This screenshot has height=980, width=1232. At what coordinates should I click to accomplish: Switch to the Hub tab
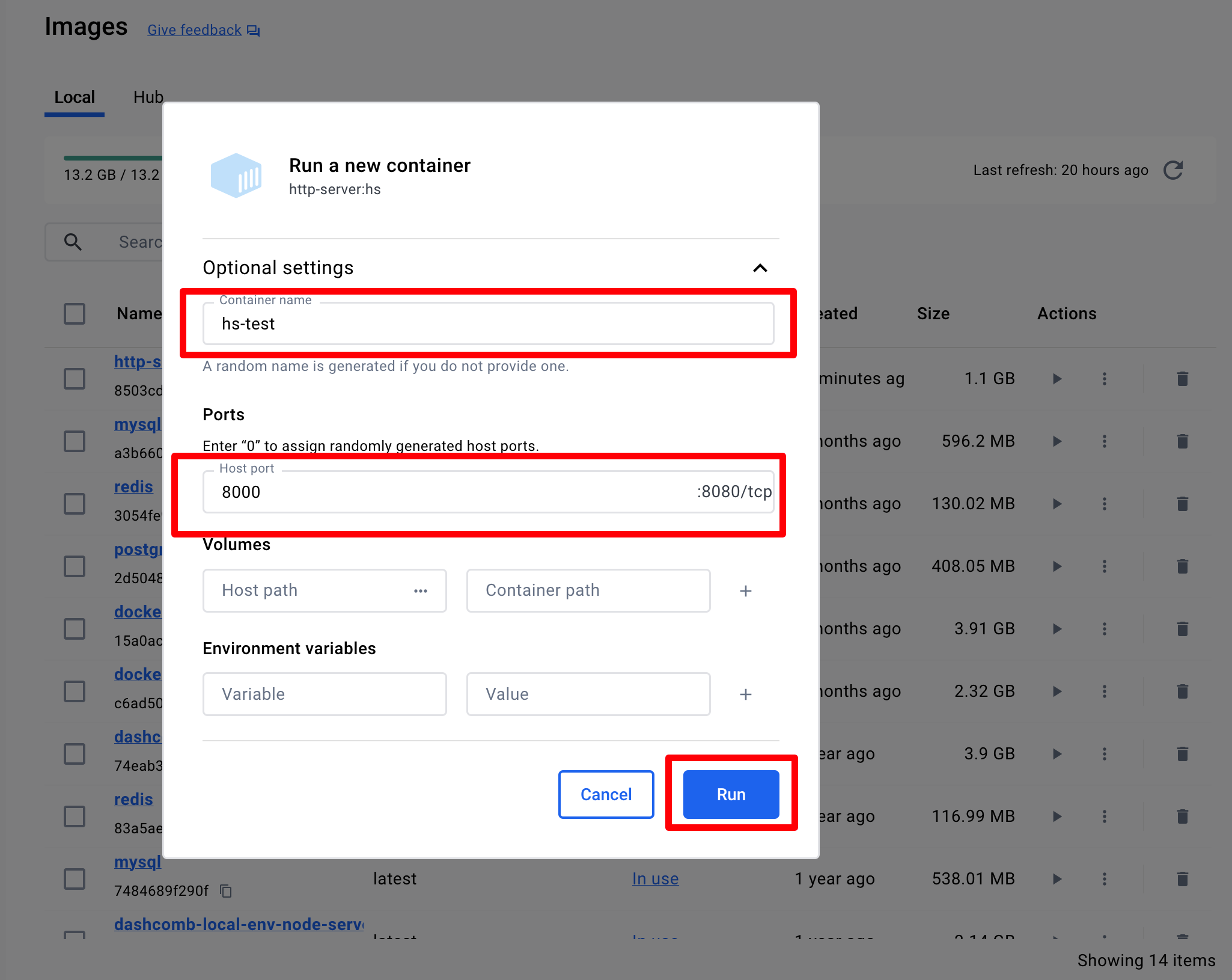click(x=148, y=97)
